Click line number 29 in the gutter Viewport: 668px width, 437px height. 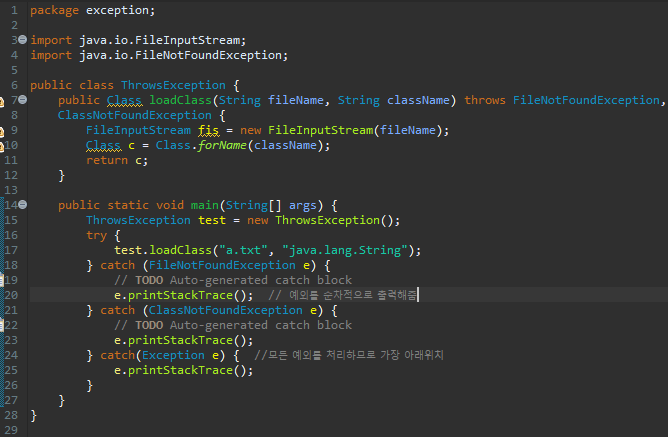tap(11, 430)
